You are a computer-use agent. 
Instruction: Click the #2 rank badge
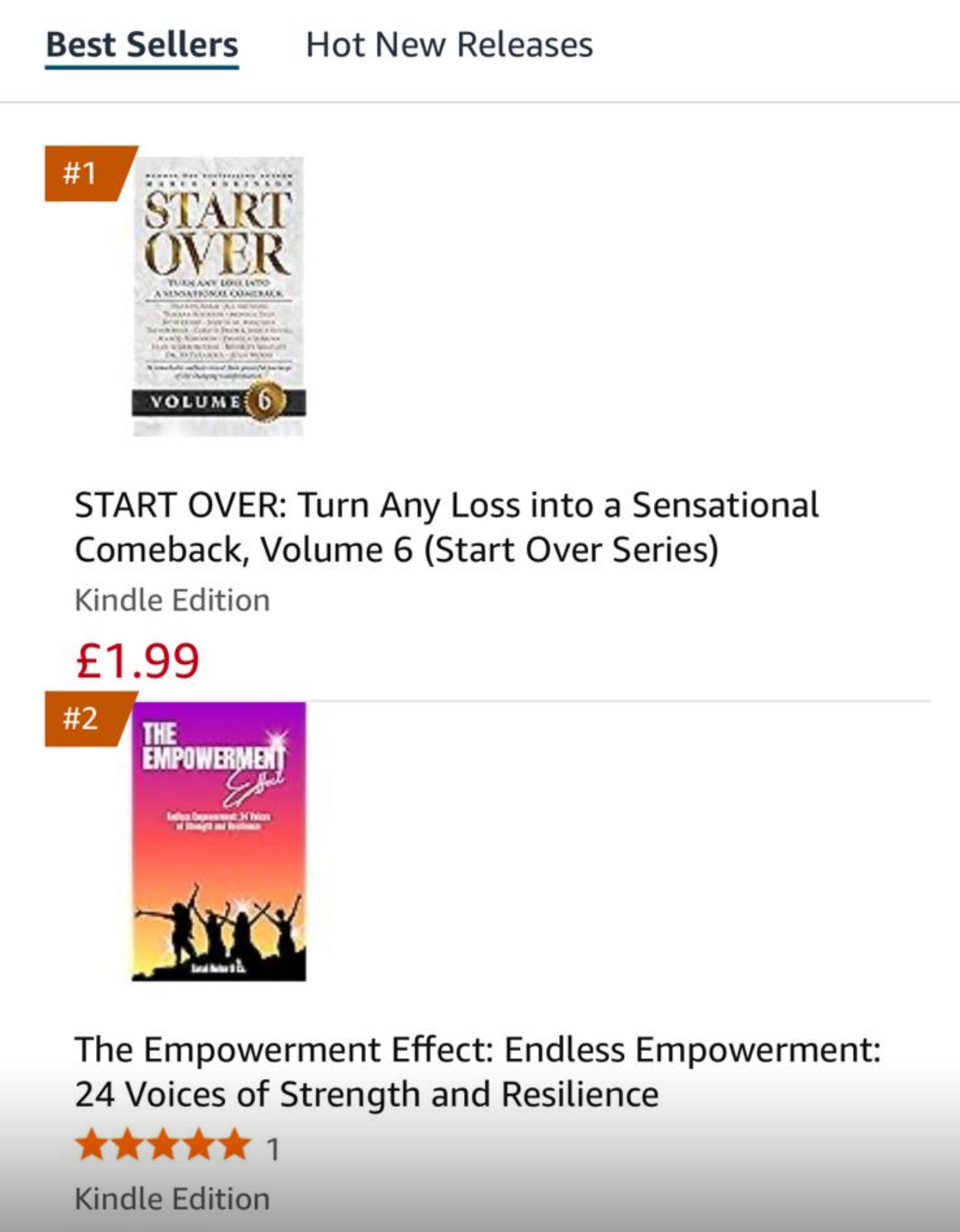81,719
